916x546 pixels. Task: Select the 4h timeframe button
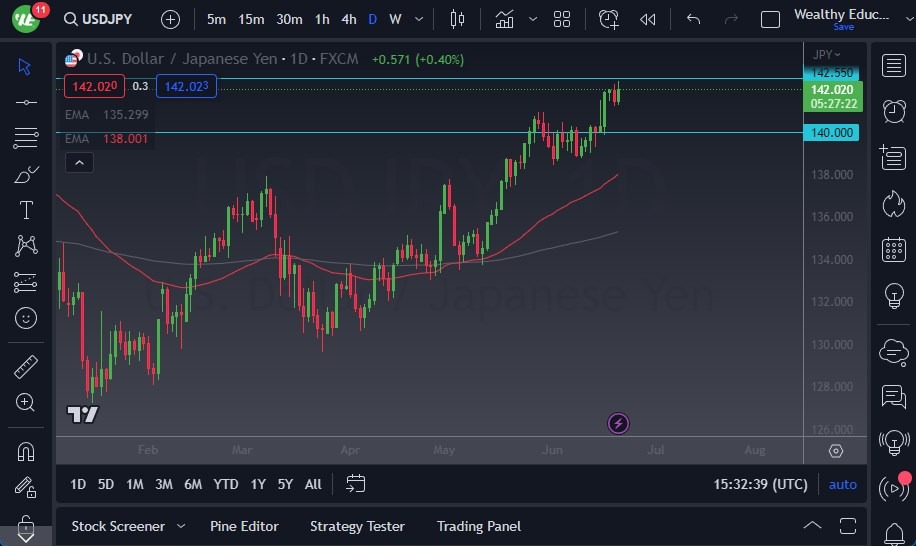pos(348,19)
